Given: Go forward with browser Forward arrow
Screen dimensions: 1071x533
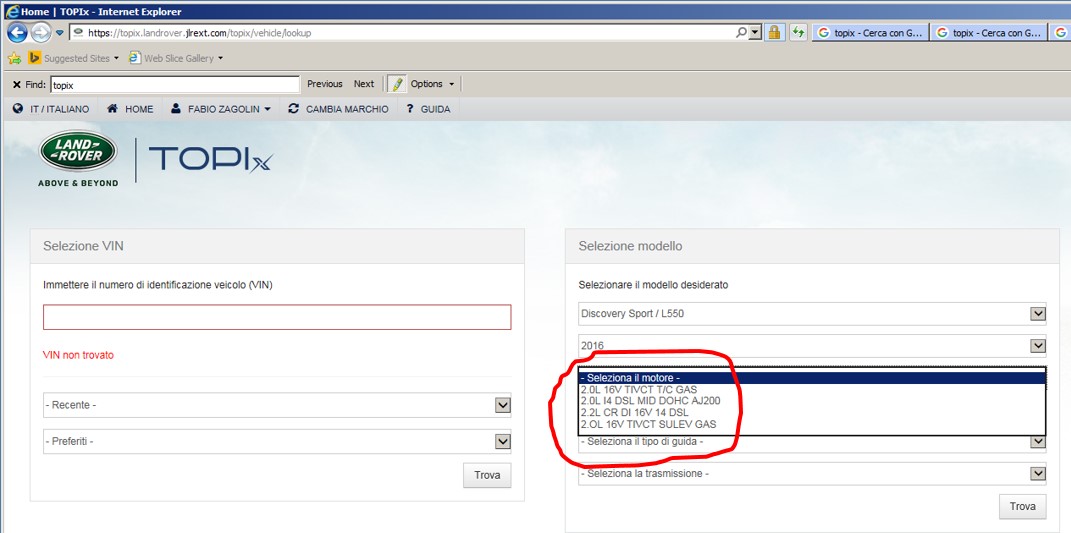Looking at the screenshot, I should click(x=40, y=32).
